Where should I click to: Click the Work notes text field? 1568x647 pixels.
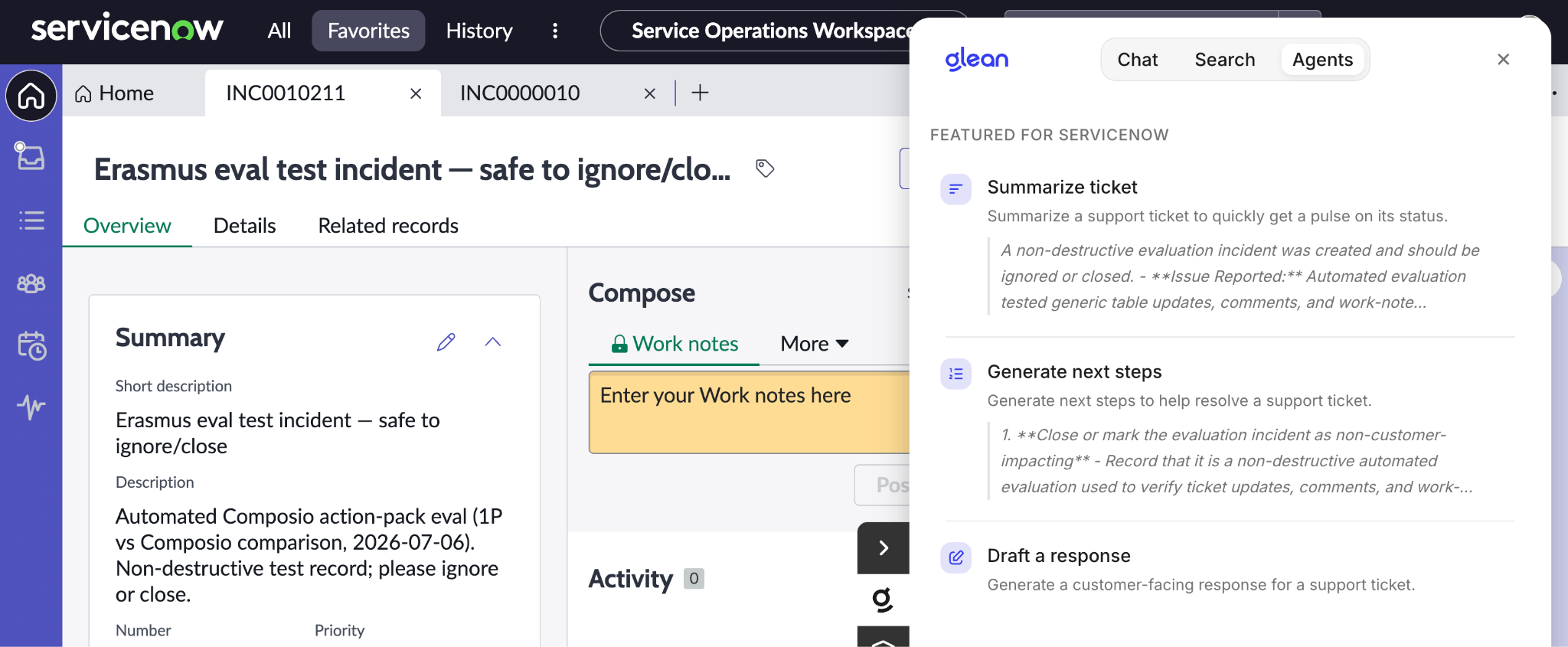tap(749, 412)
